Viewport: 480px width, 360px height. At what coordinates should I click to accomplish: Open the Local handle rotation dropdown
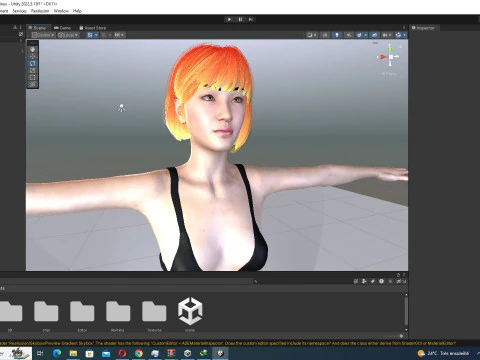coord(68,35)
